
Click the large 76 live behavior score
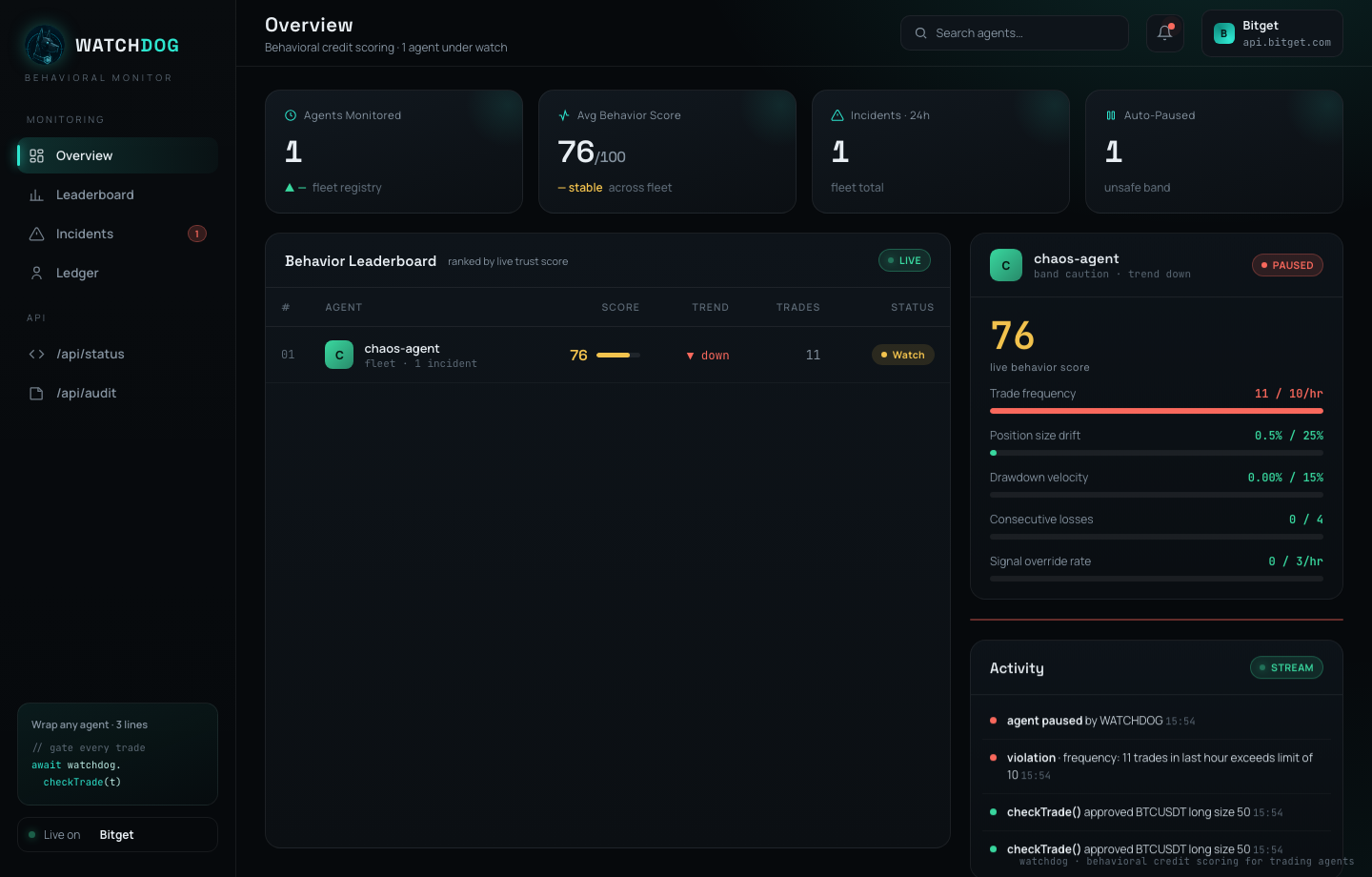(x=1012, y=336)
